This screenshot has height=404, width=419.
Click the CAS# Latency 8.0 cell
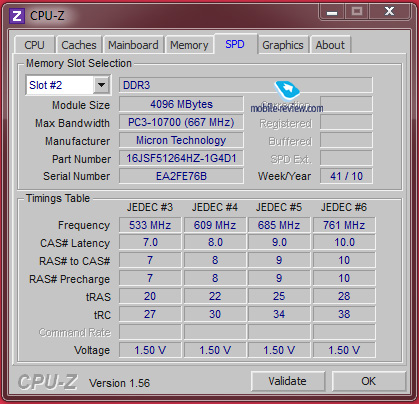click(215, 242)
